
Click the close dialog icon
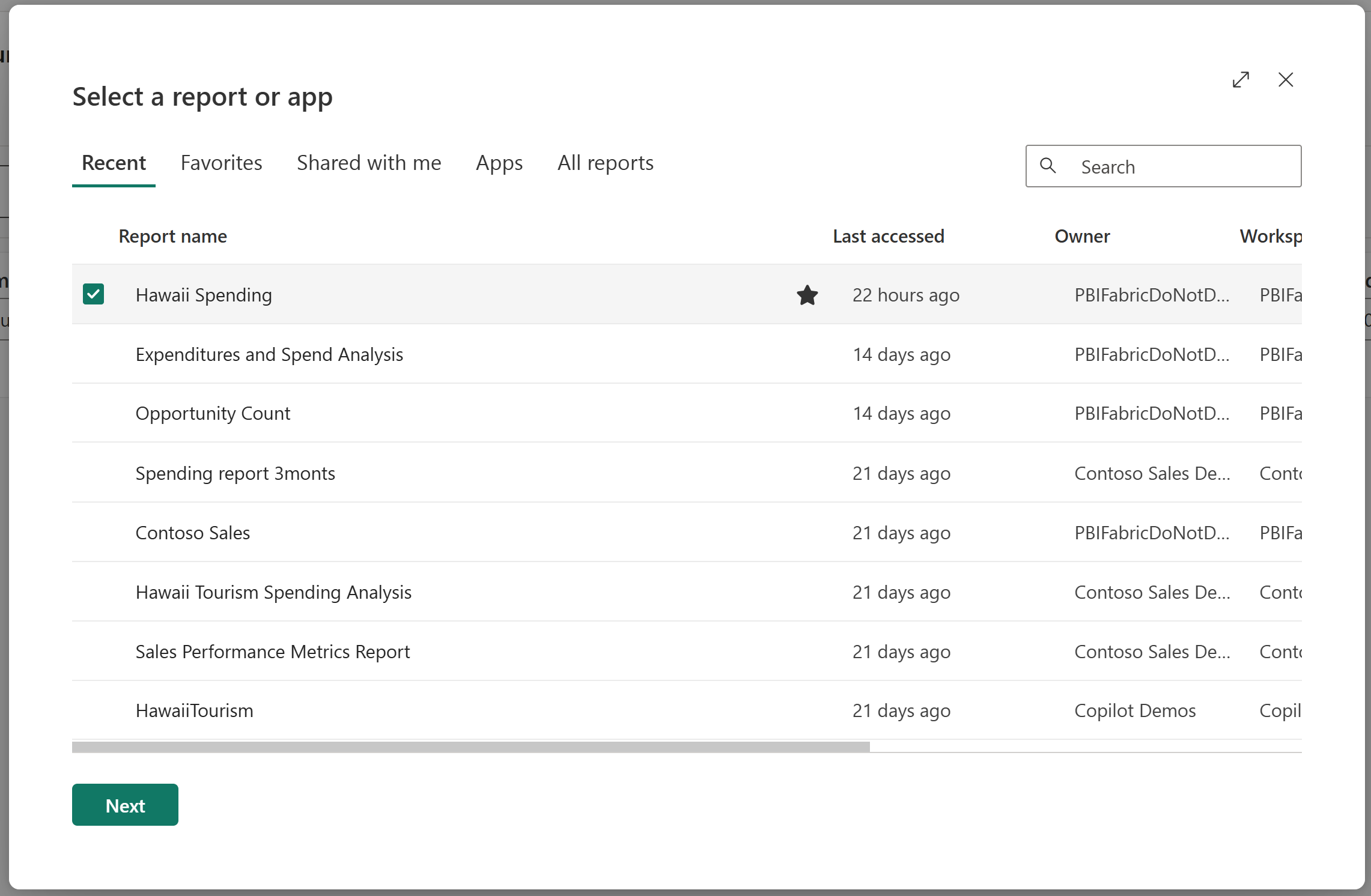pos(1285,79)
